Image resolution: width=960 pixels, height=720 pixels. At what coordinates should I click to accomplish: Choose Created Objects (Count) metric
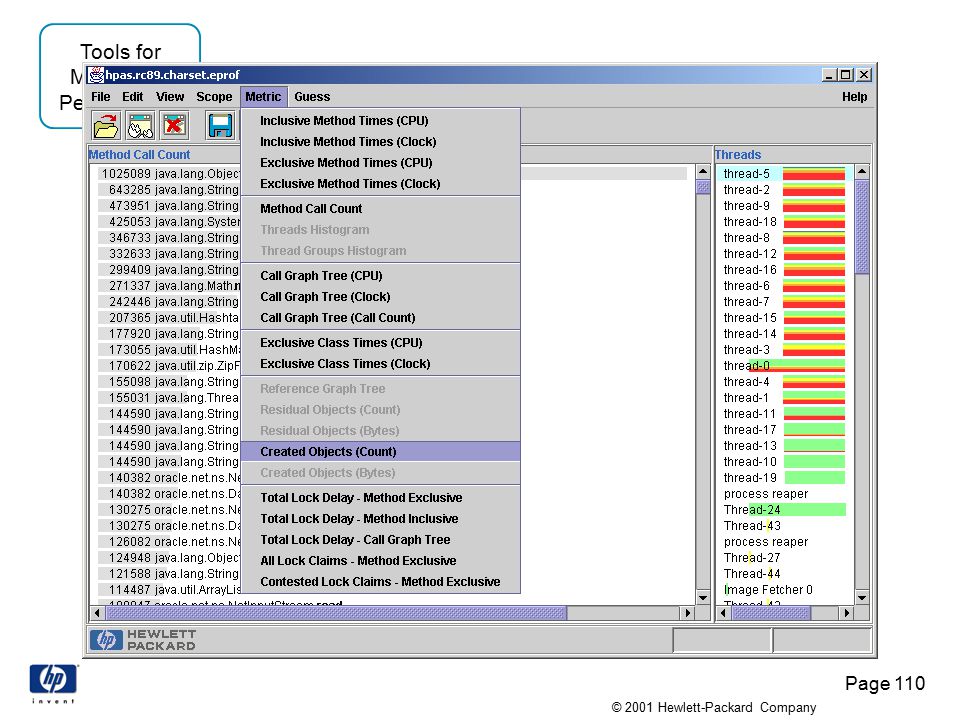tap(380, 452)
